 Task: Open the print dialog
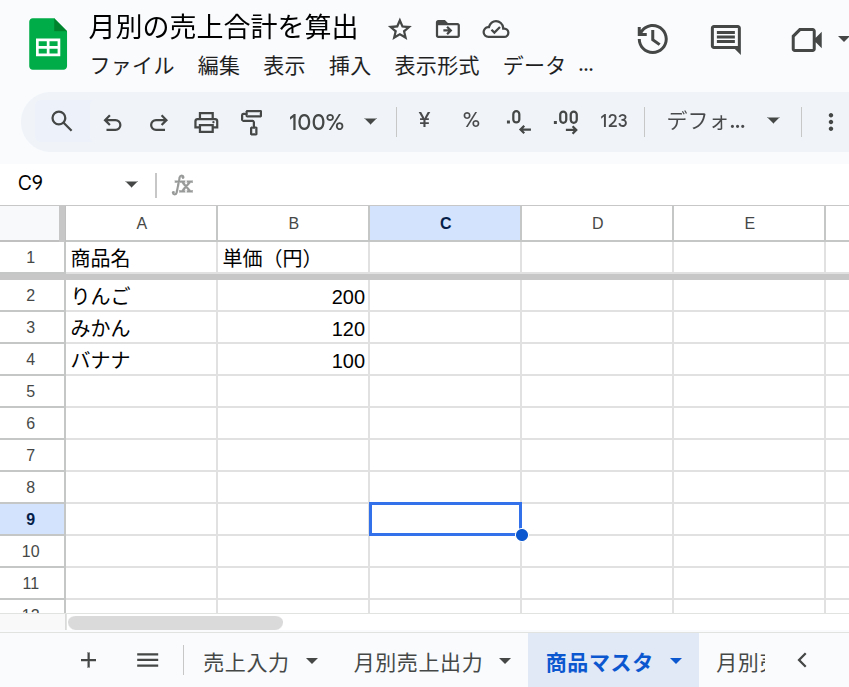tap(206, 121)
